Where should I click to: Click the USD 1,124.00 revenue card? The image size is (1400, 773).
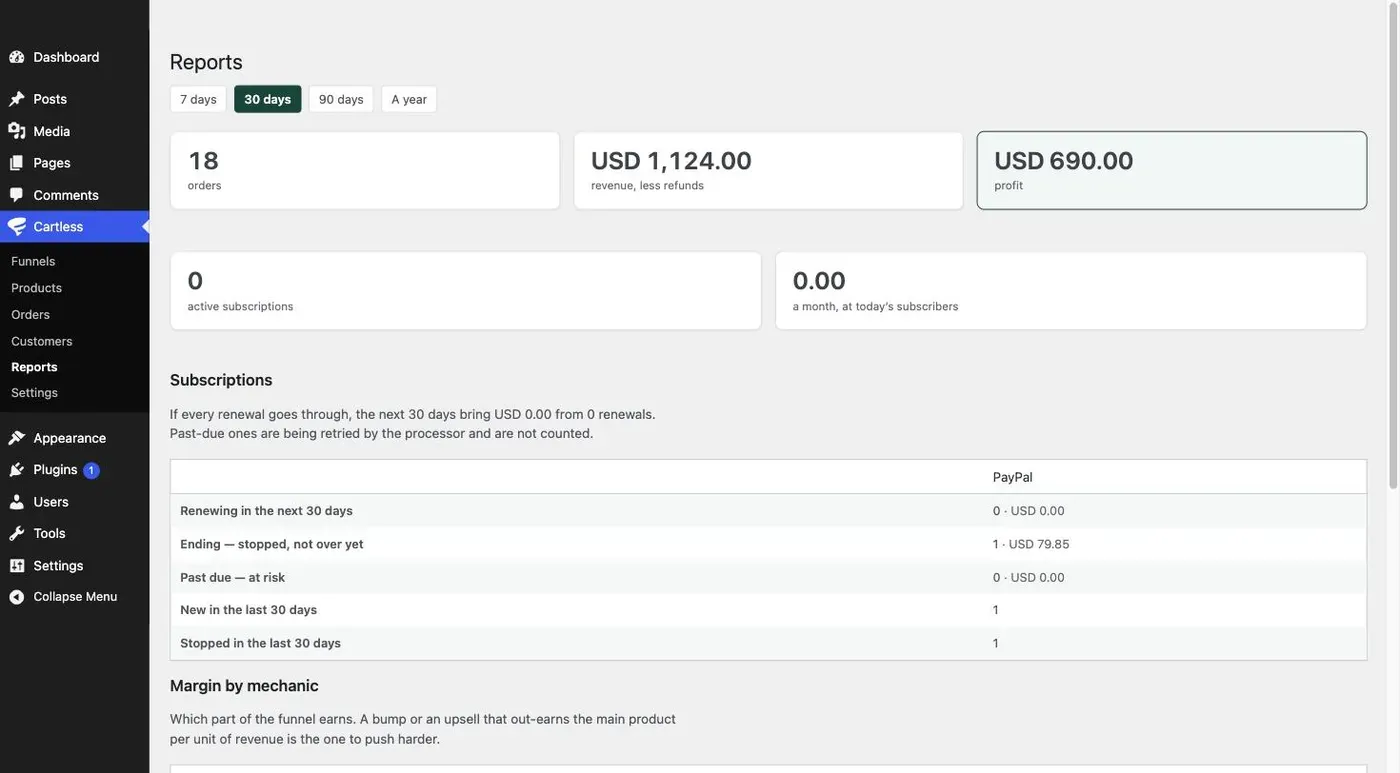(x=768, y=170)
